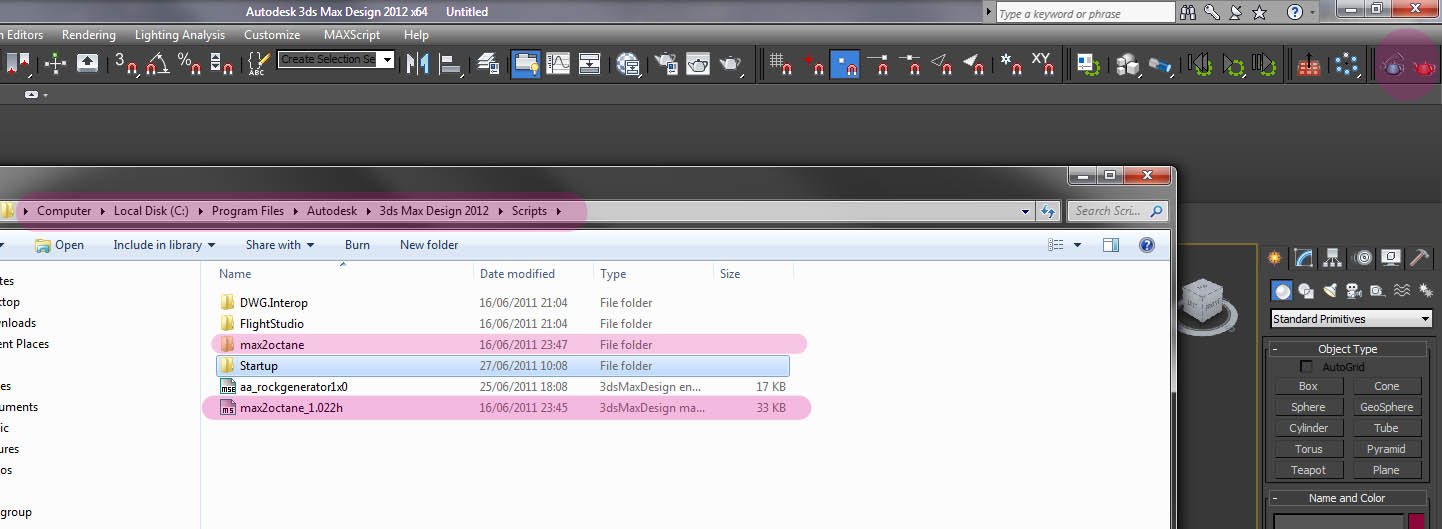Image resolution: width=1442 pixels, height=529 pixels.
Task: Select the Space Warps category icon
Action: click(x=1402, y=291)
